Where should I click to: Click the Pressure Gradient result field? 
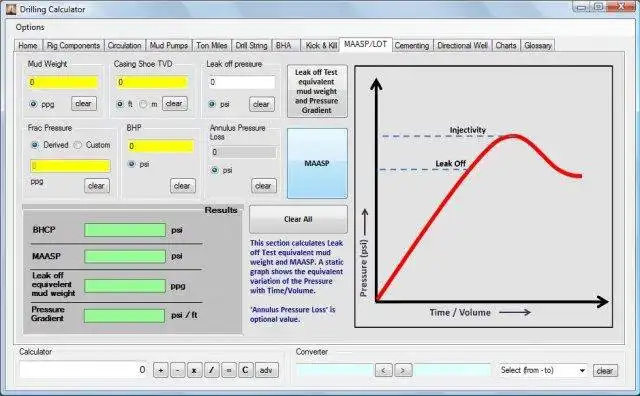125,316
